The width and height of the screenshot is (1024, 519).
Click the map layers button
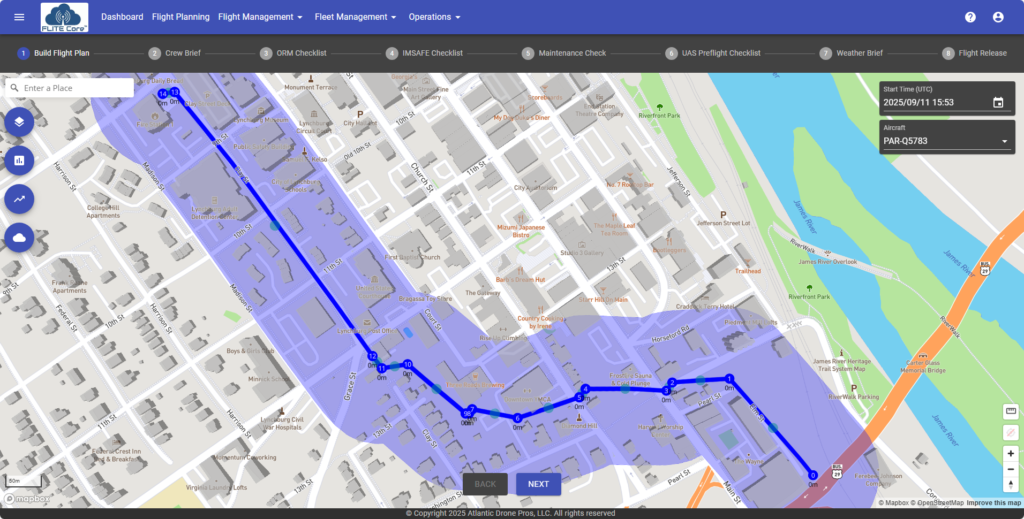coord(19,122)
